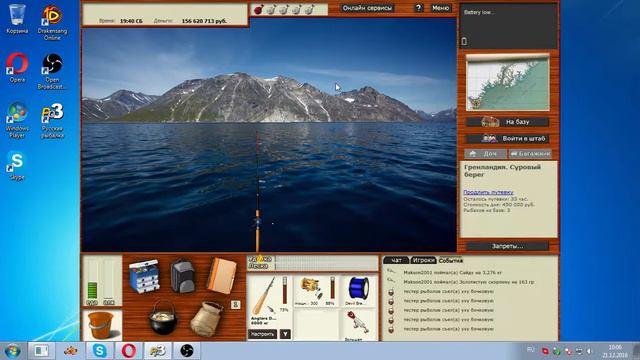This screenshot has width=640, height=360.
Task: Click the volume icon in system tray
Action: click(x=589, y=351)
